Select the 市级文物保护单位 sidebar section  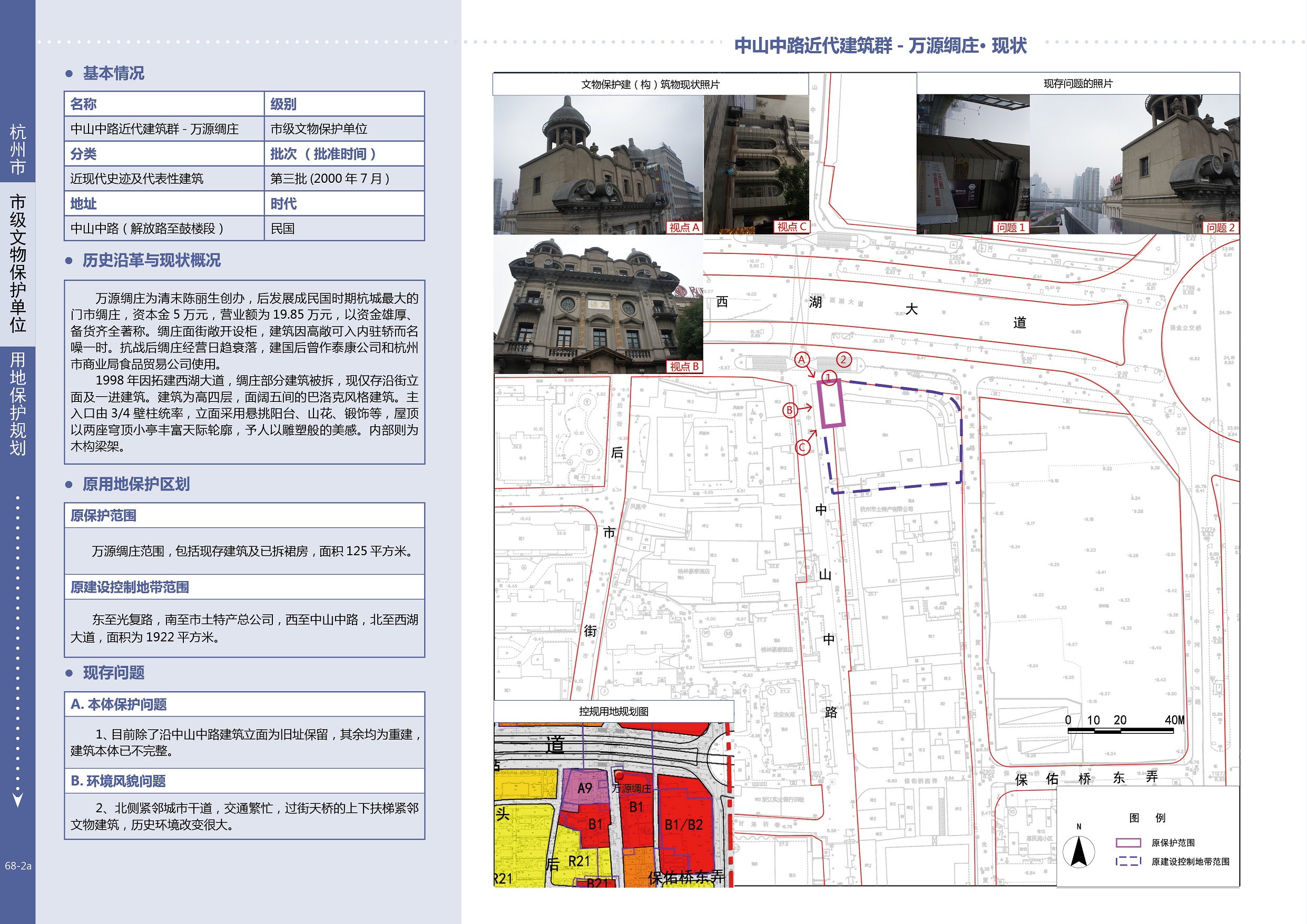pyautogui.click(x=17, y=263)
